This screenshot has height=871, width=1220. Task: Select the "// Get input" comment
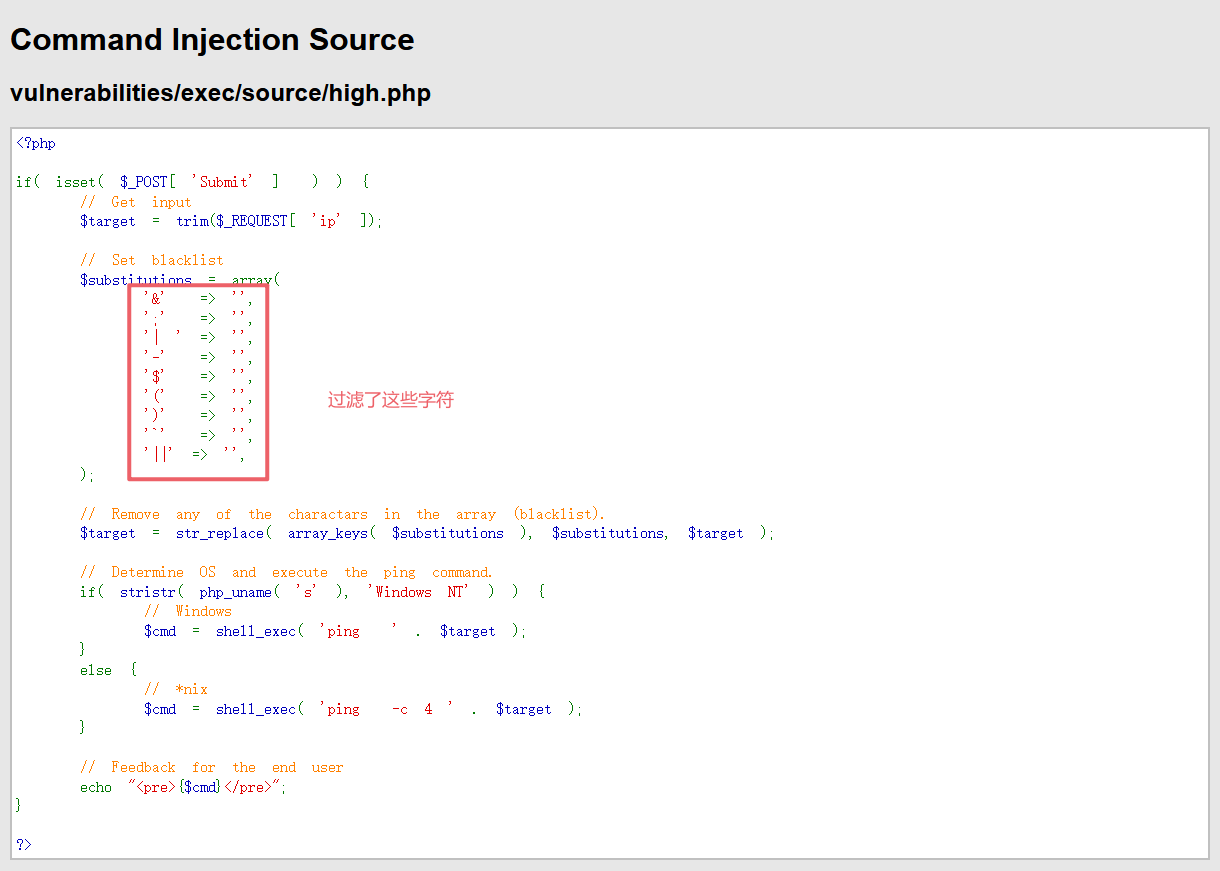135,202
